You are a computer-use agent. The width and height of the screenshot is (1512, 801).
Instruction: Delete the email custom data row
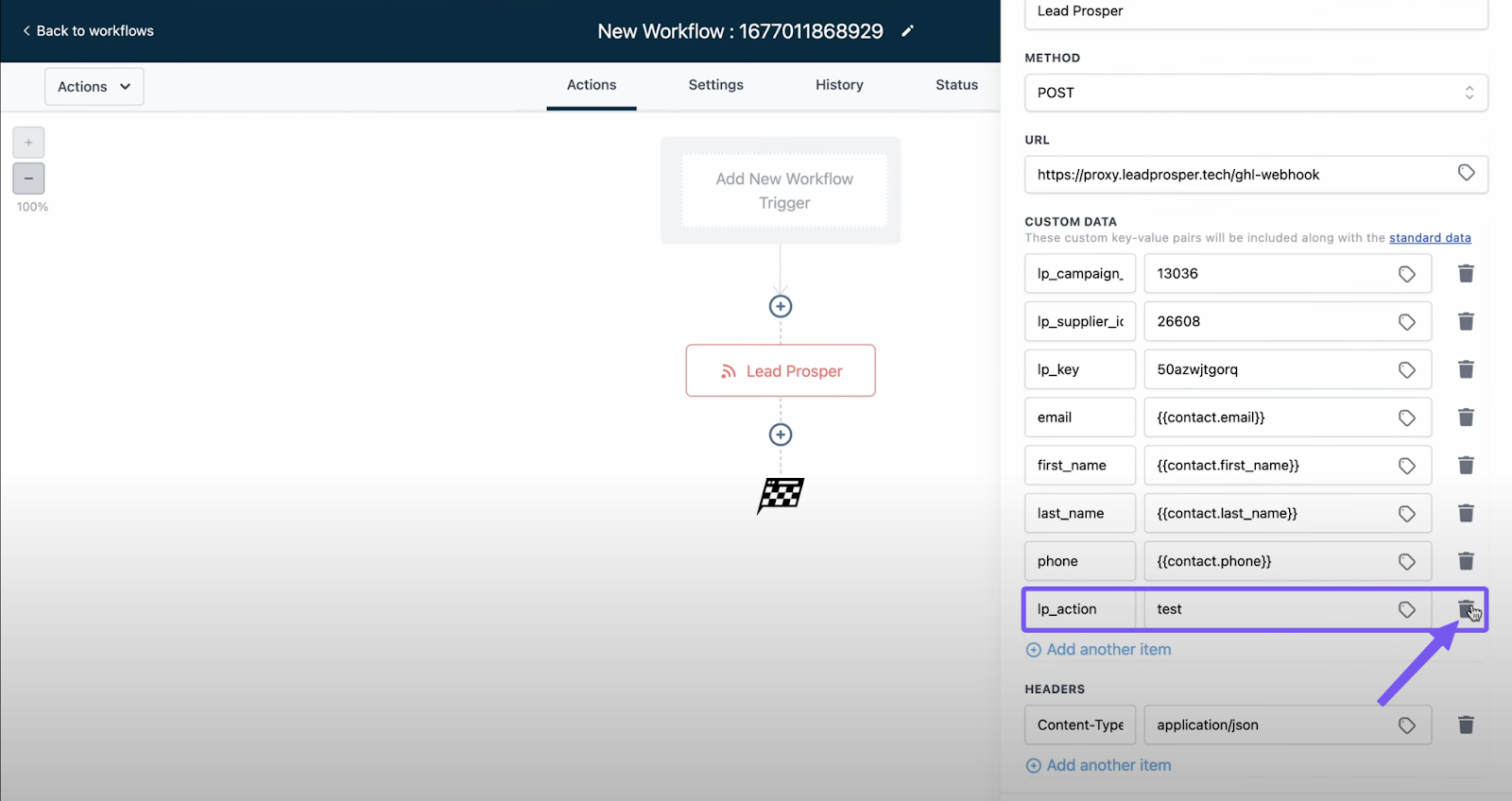coord(1466,417)
